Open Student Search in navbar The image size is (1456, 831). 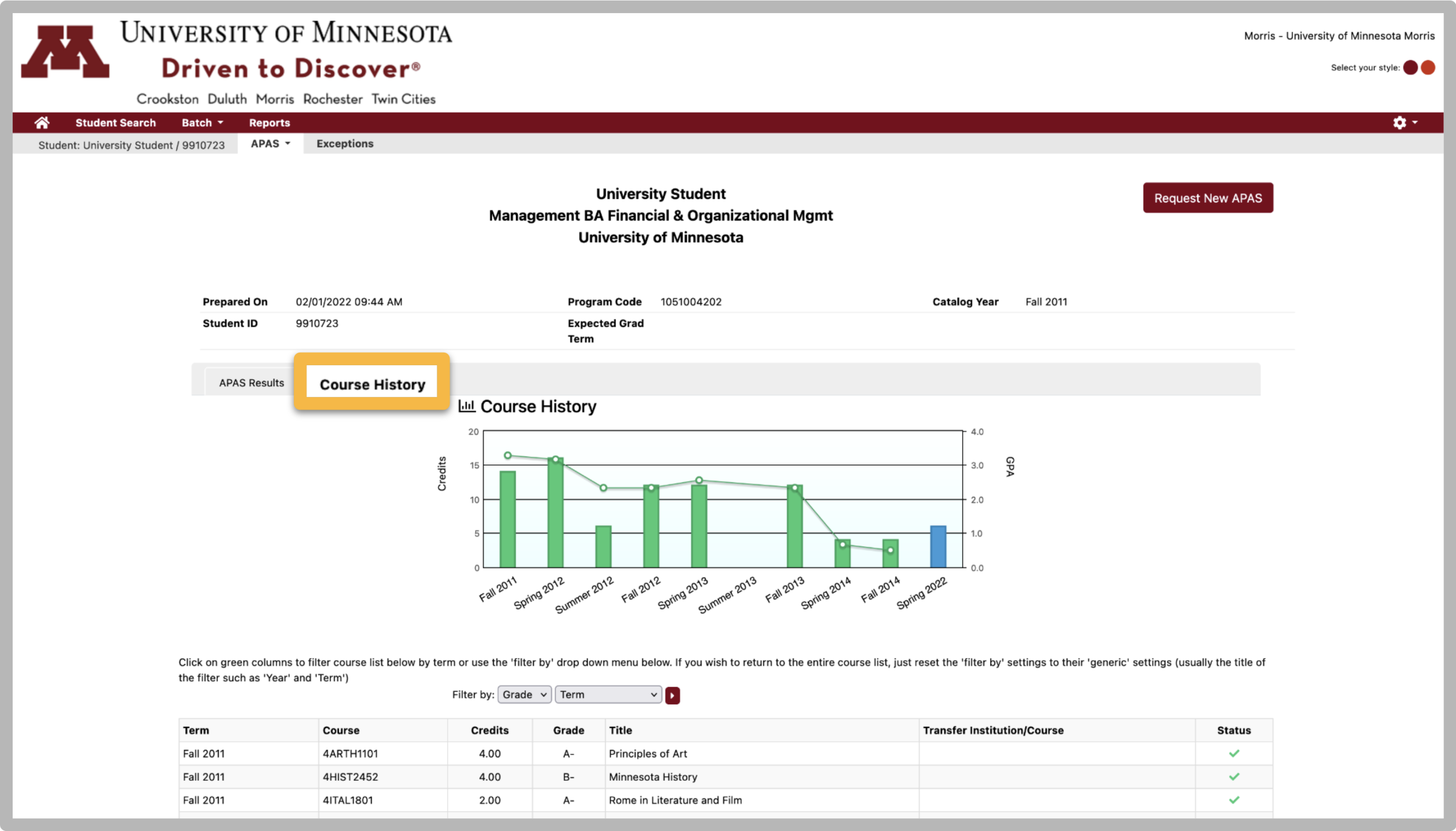click(x=115, y=123)
